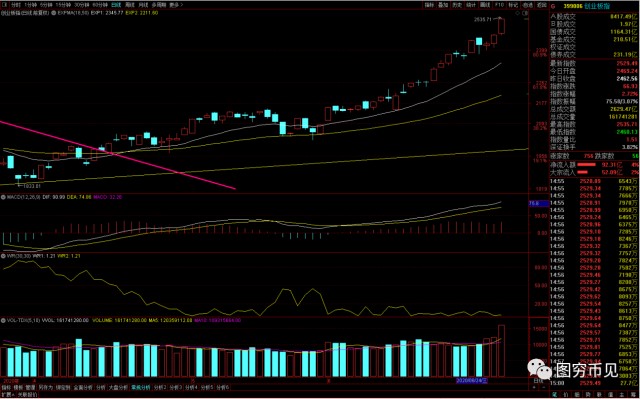
Task: Click the 统计 statistics button
Action: pos(471,5)
